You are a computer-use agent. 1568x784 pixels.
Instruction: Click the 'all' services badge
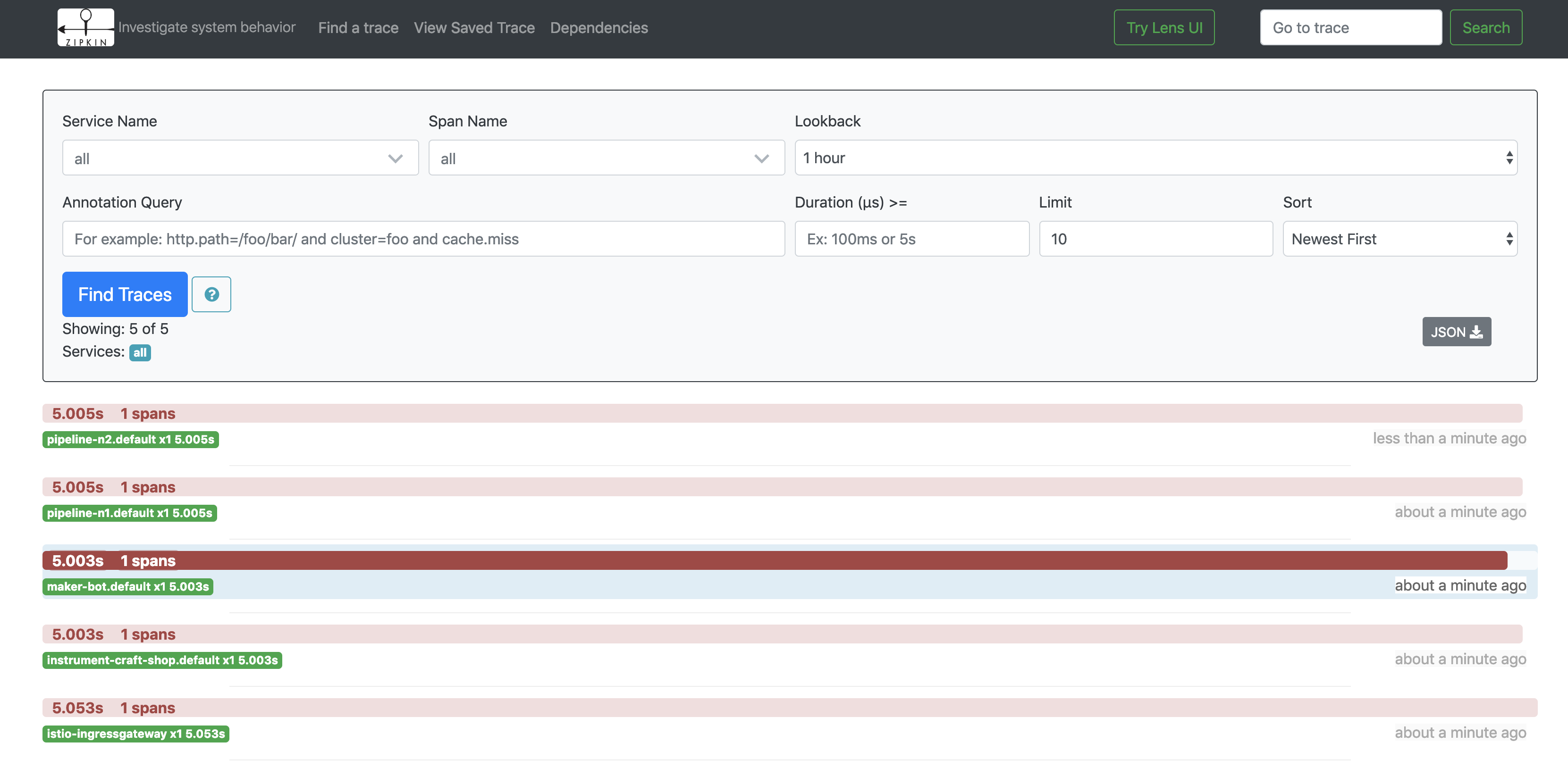pos(139,353)
